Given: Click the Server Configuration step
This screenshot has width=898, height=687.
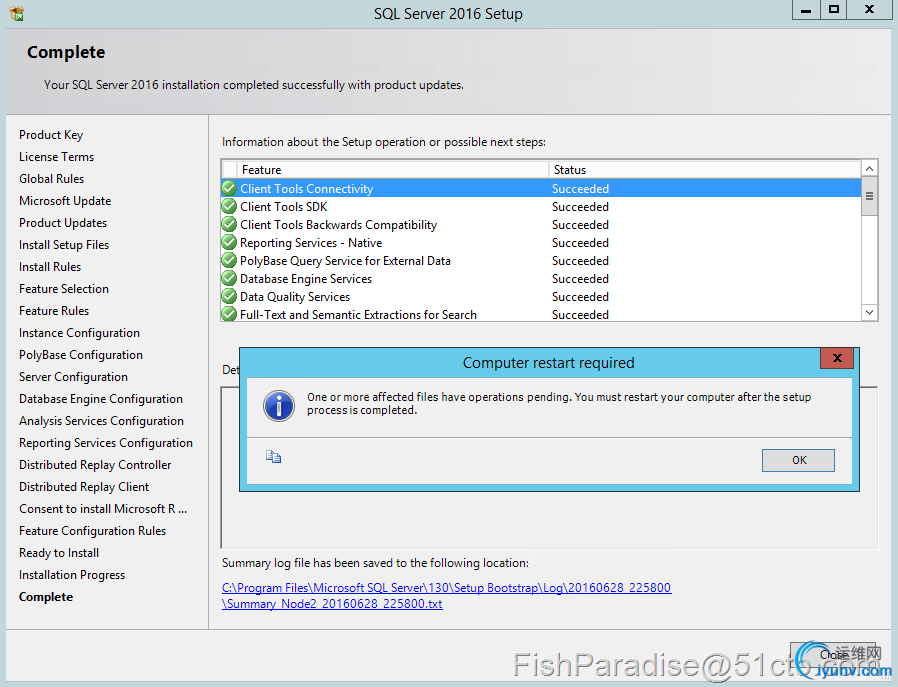Looking at the screenshot, I should [73, 377].
